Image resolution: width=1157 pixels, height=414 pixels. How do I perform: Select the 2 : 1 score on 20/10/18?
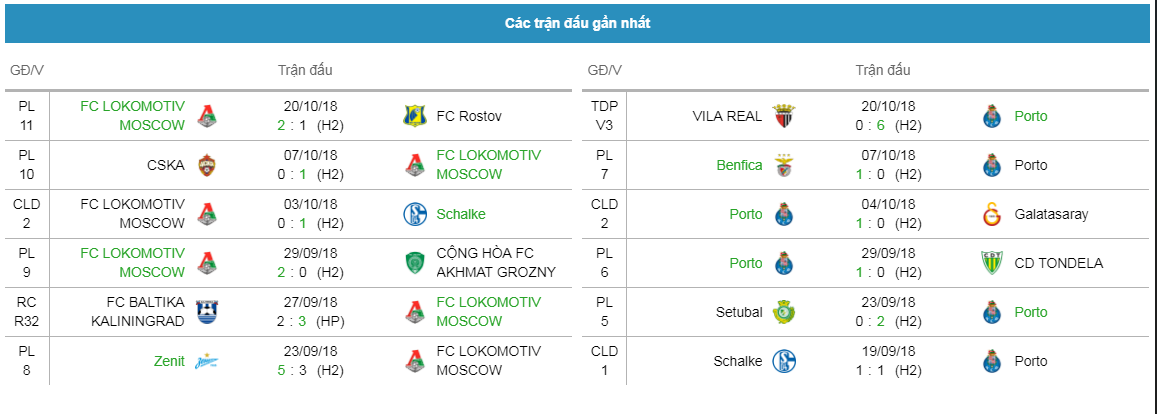point(290,125)
